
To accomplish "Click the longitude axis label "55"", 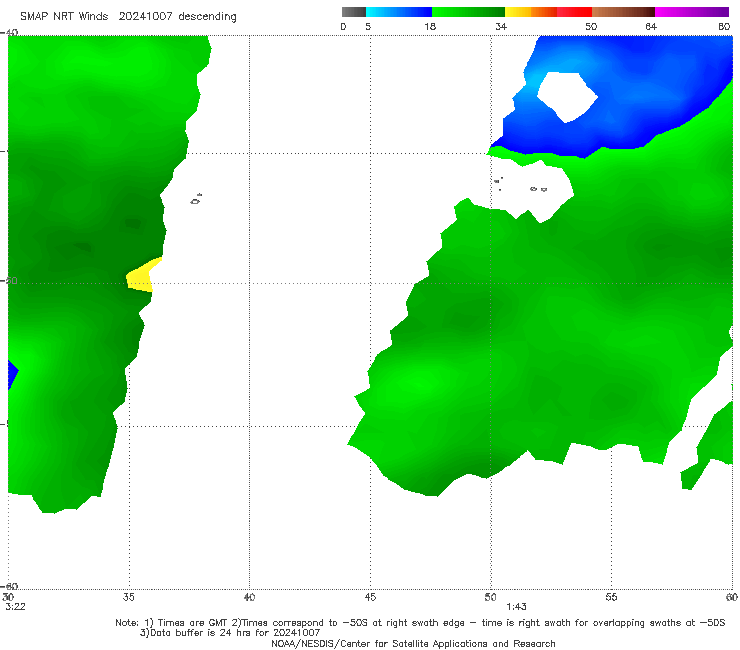I will click(x=611, y=597).
